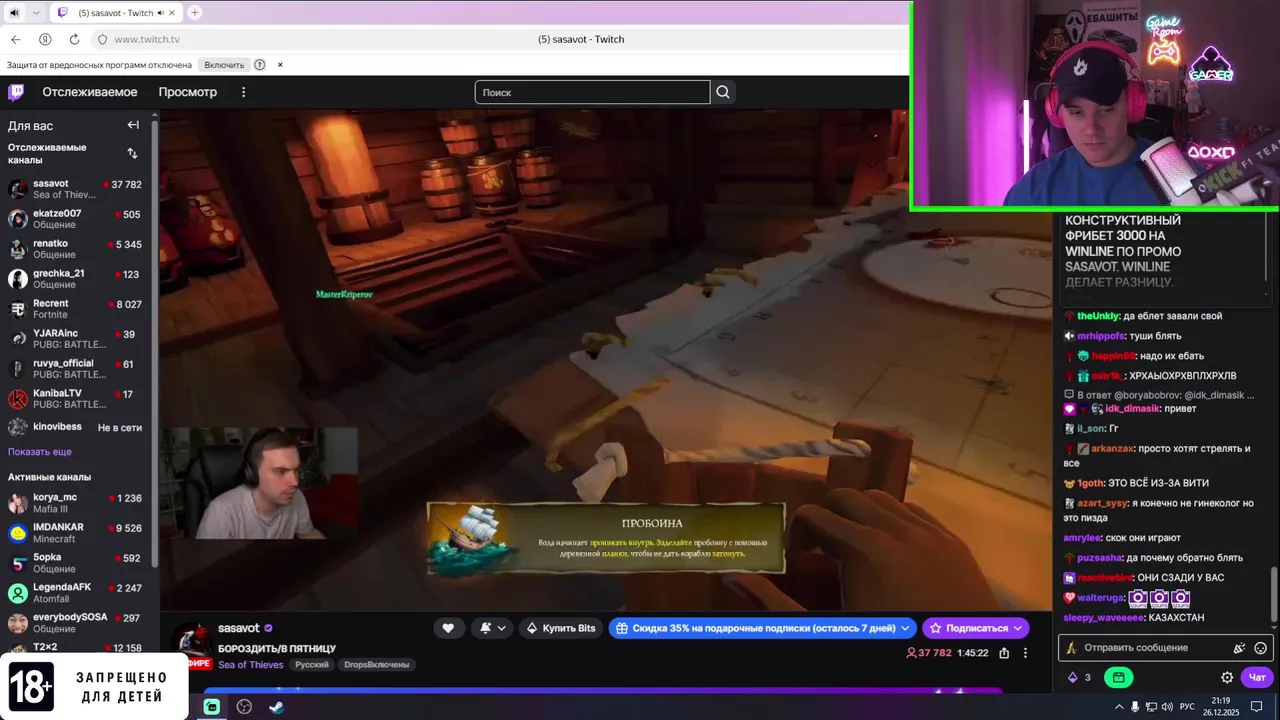This screenshot has height=720, width=1280.
Task: Open sasavot channel in sidebar
Action: tap(76, 189)
